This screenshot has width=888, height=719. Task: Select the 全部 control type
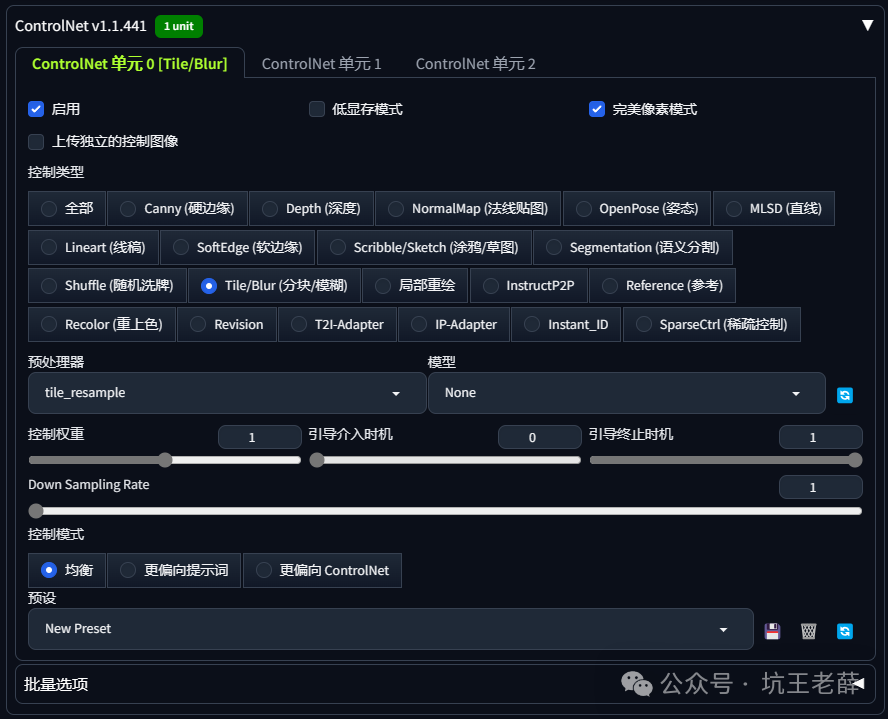[x=67, y=208]
